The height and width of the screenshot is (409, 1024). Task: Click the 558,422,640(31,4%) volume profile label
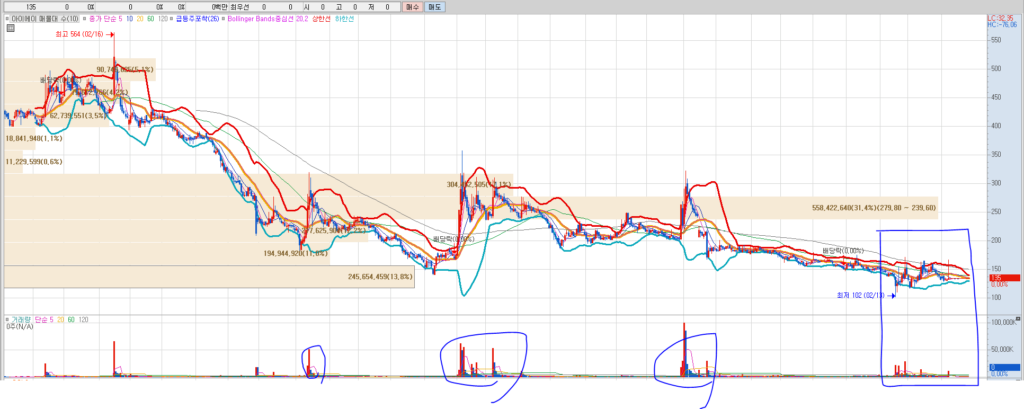[x=873, y=207]
